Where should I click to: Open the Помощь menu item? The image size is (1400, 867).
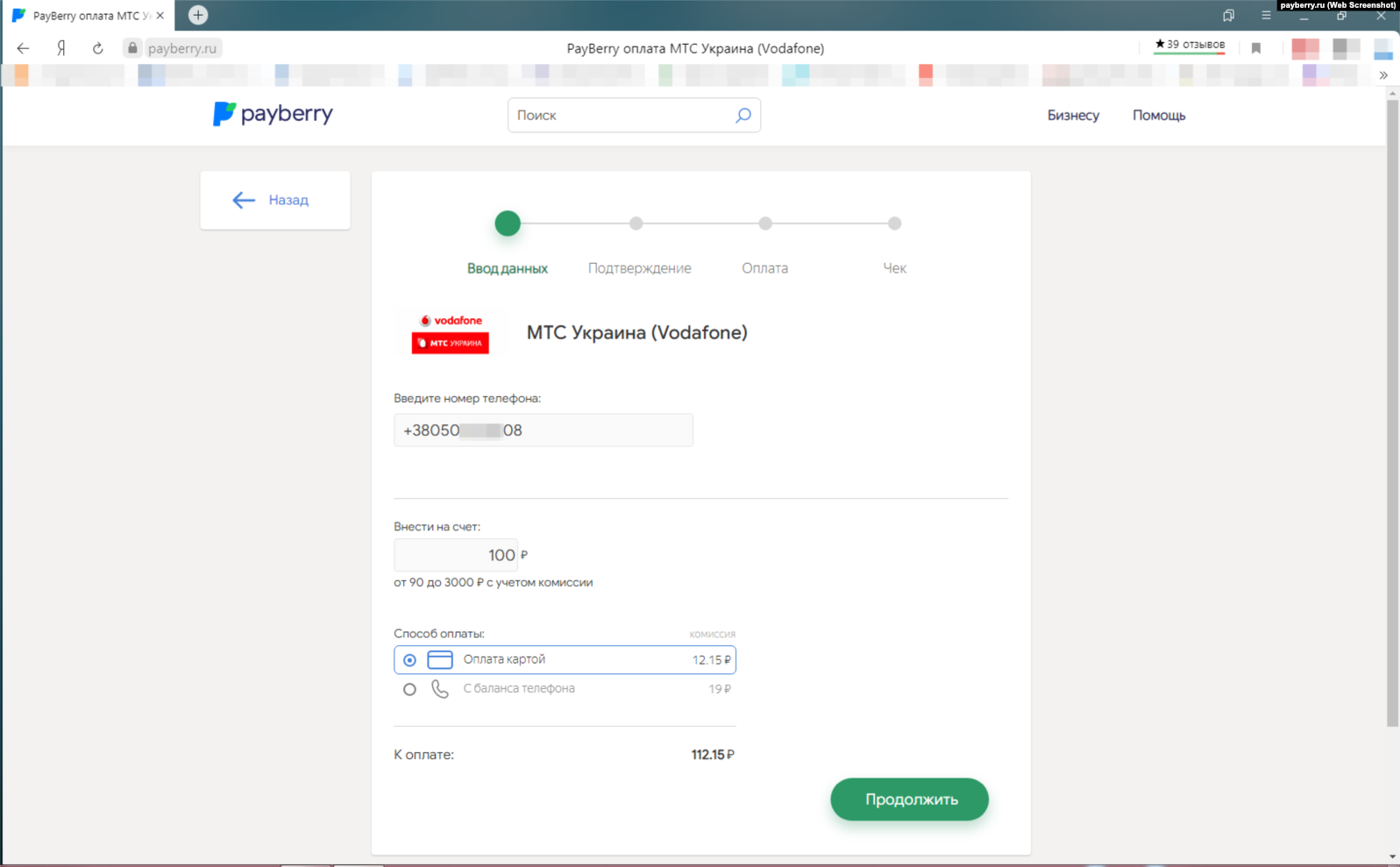(x=1159, y=115)
